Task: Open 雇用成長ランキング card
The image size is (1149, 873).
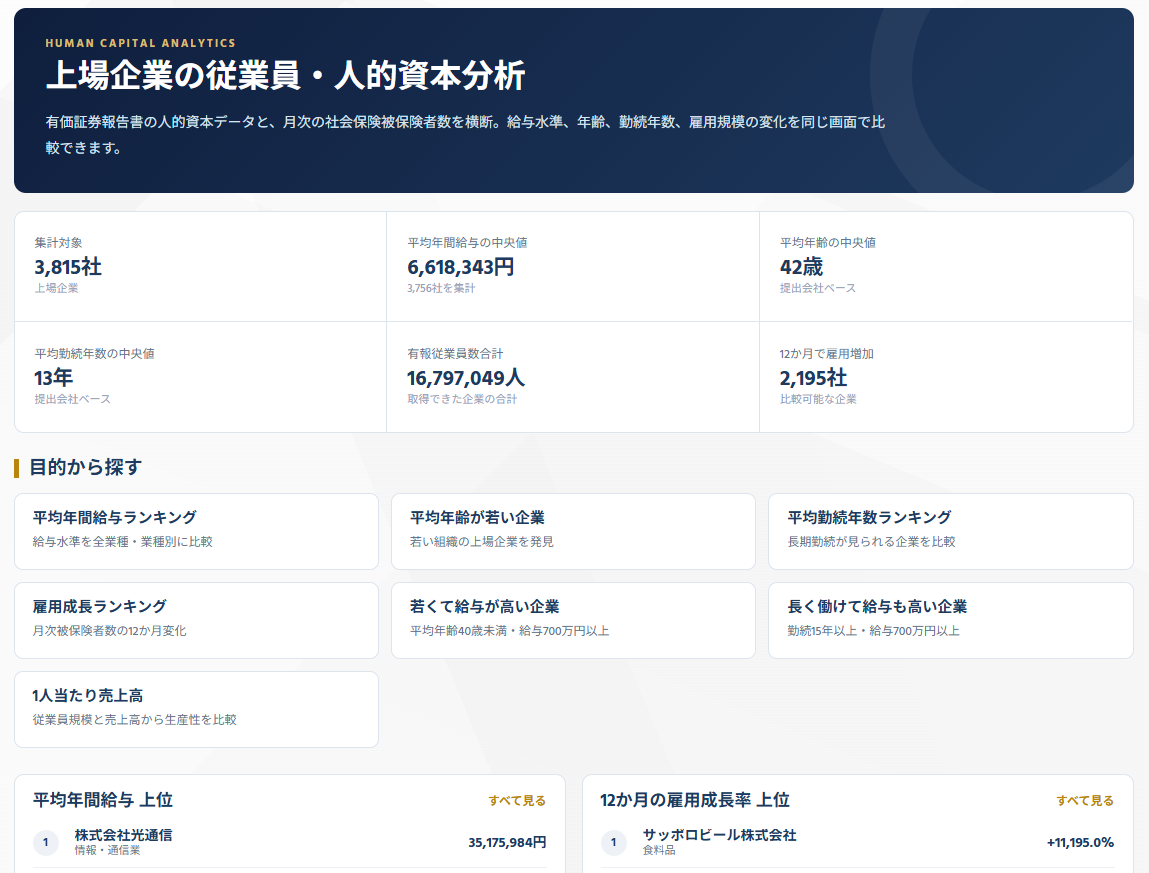Action: [196, 620]
